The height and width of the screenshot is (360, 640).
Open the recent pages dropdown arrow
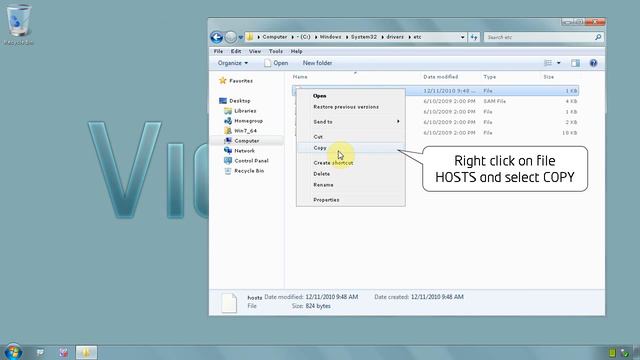pos(241,37)
